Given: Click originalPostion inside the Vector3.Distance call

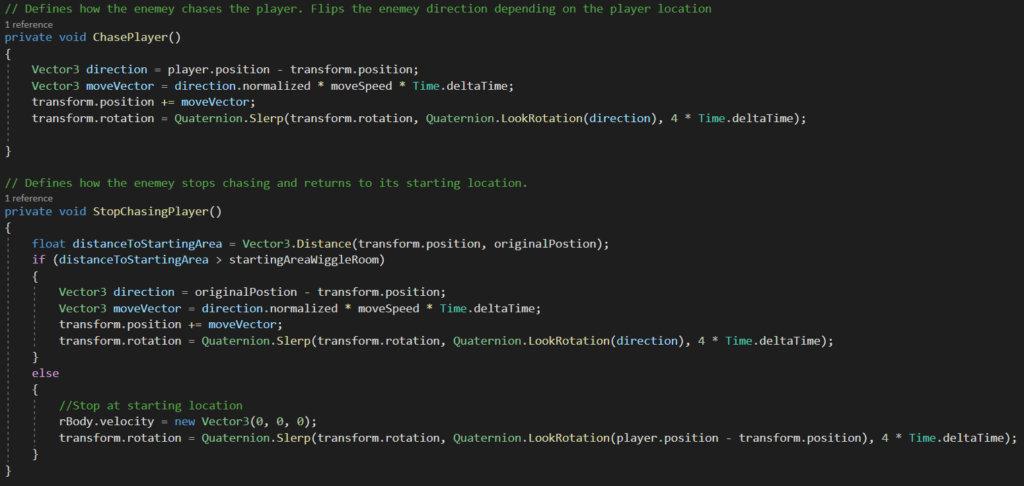Looking at the screenshot, I should pos(547,244).
